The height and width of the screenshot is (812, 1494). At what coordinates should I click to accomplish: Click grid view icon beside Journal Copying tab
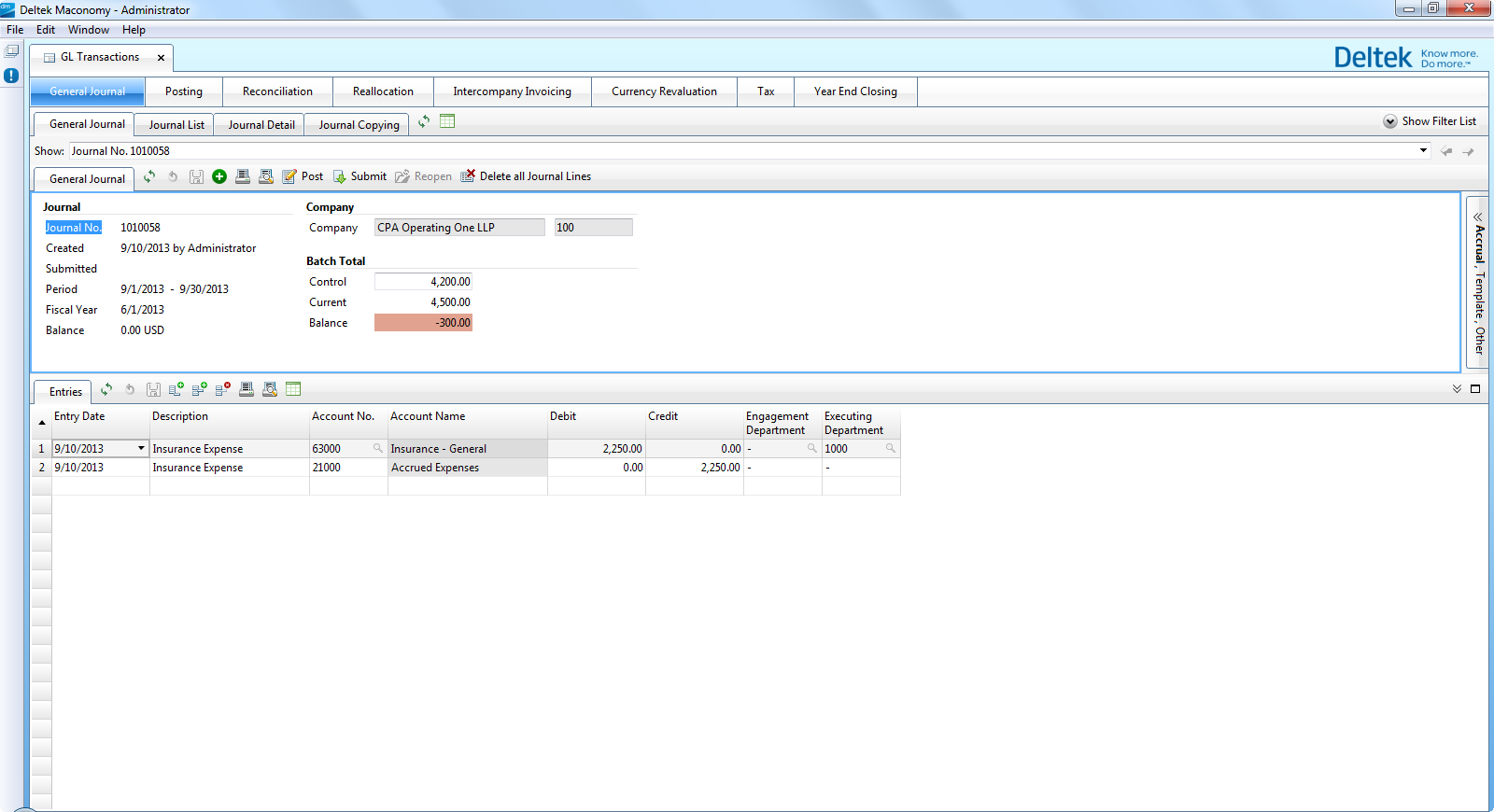447,121
